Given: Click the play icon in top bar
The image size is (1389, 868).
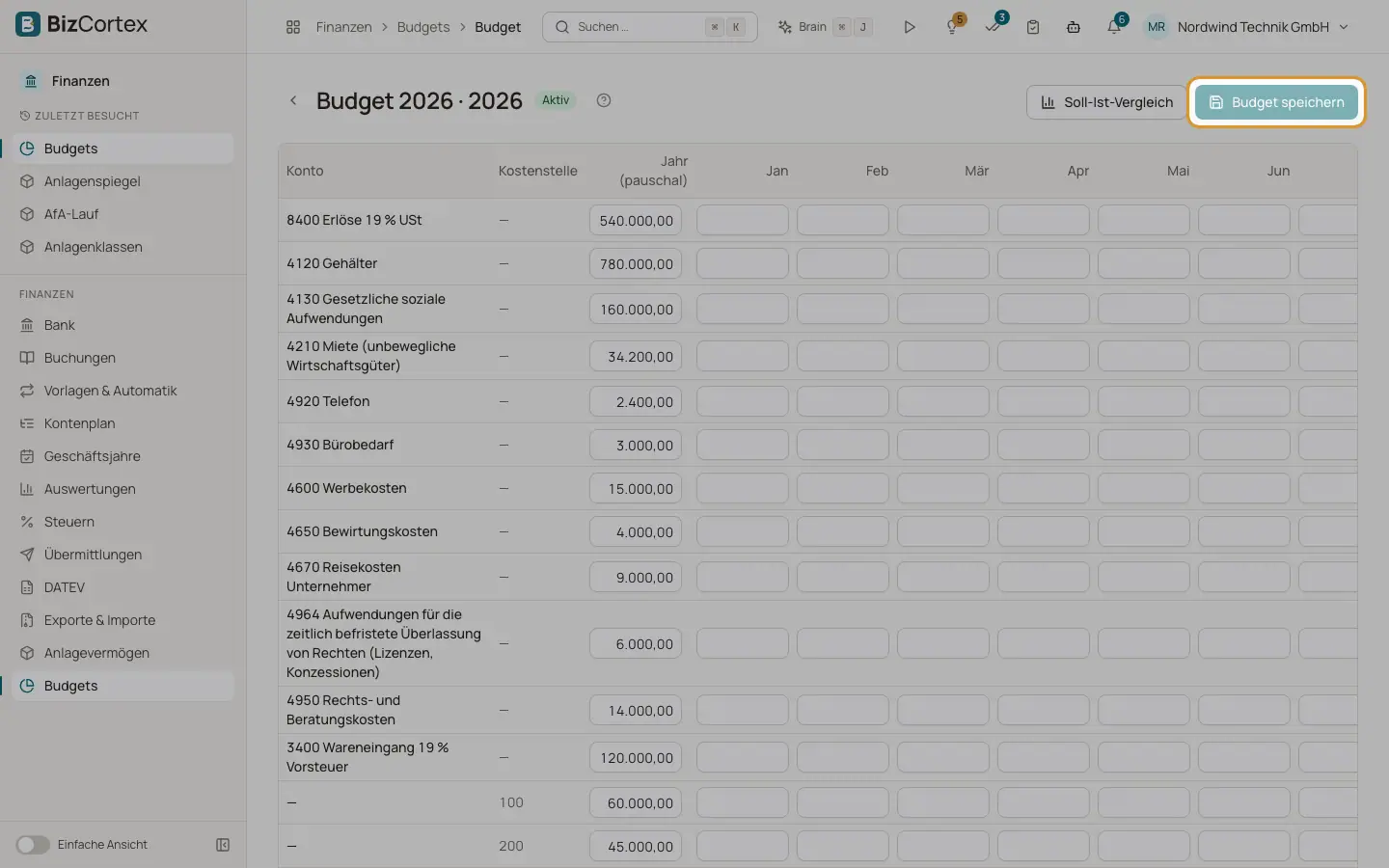Looking at the screenshot, I should coord(910,27).
